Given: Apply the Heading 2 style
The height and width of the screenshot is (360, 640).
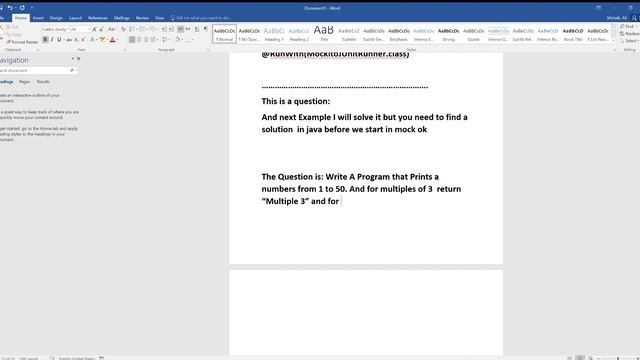Looking at the screenshot, I should coord(299,34).
